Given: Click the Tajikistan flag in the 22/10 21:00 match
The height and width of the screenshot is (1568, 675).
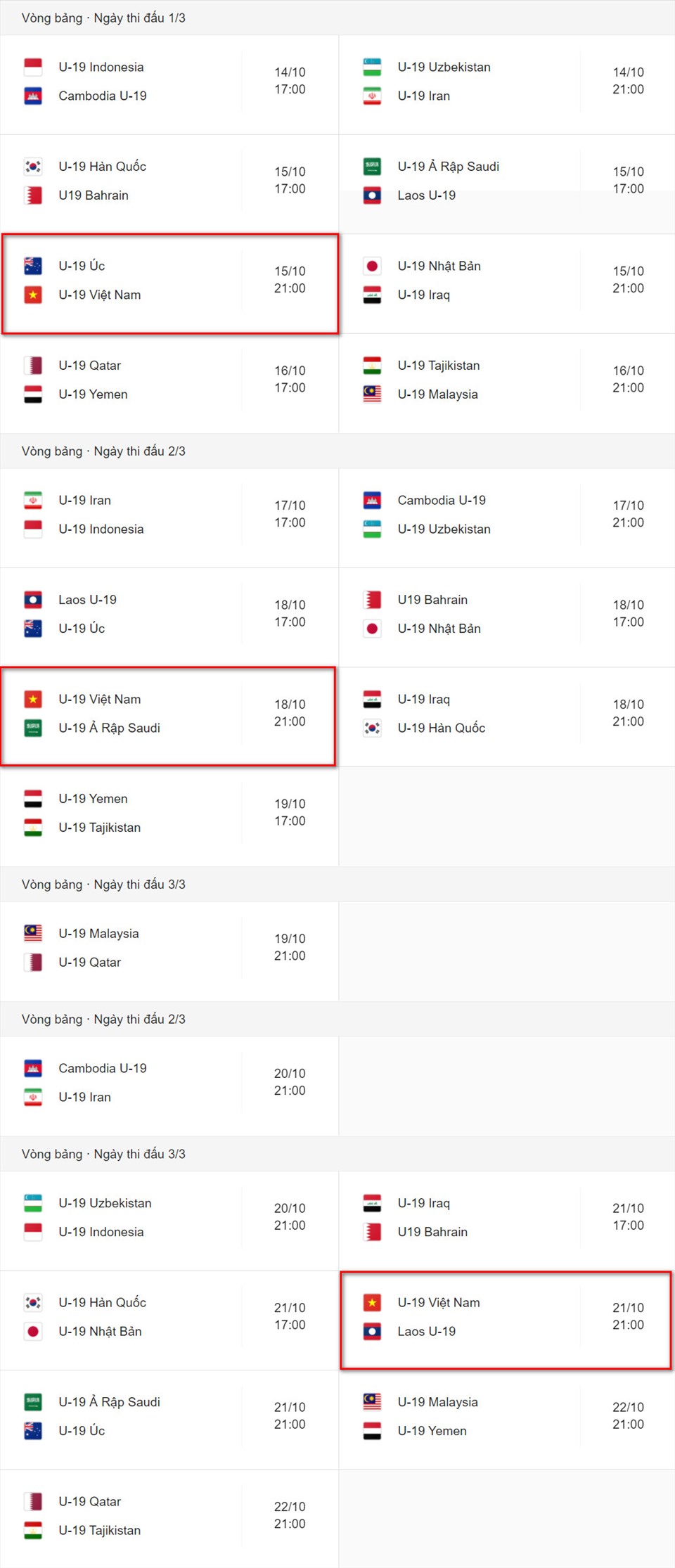Looking at the screenshot, I should (x=33, y=1530).
